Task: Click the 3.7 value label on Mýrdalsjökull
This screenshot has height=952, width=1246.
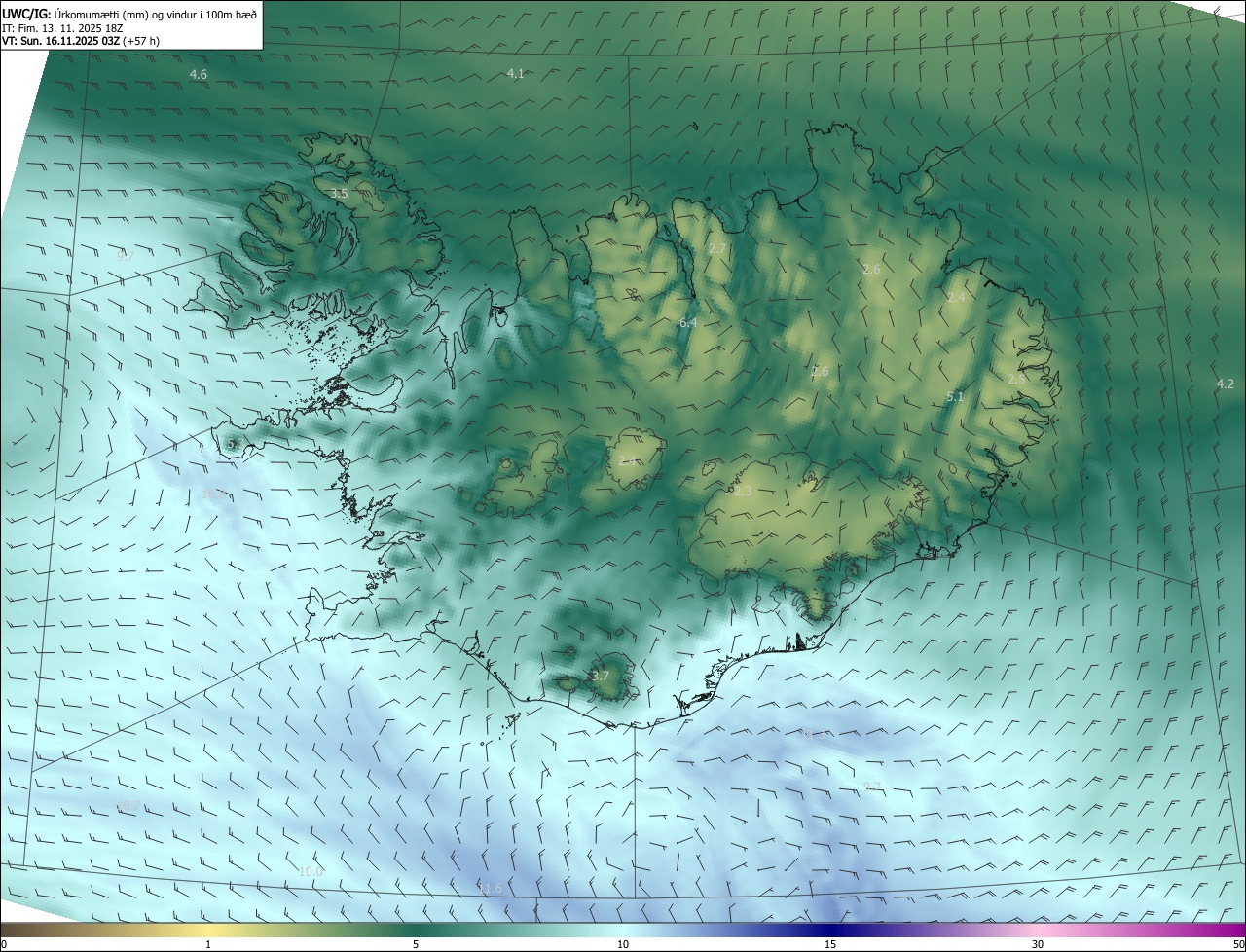Action: coord(601,676)
